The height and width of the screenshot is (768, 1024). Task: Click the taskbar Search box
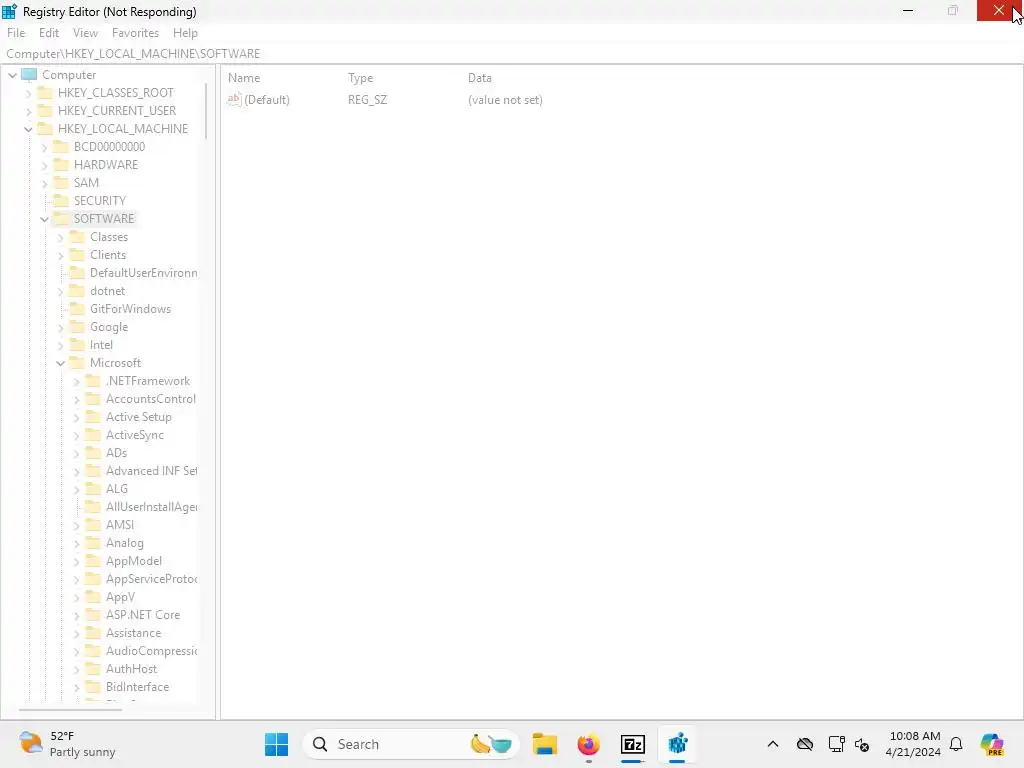coord(411,744)
